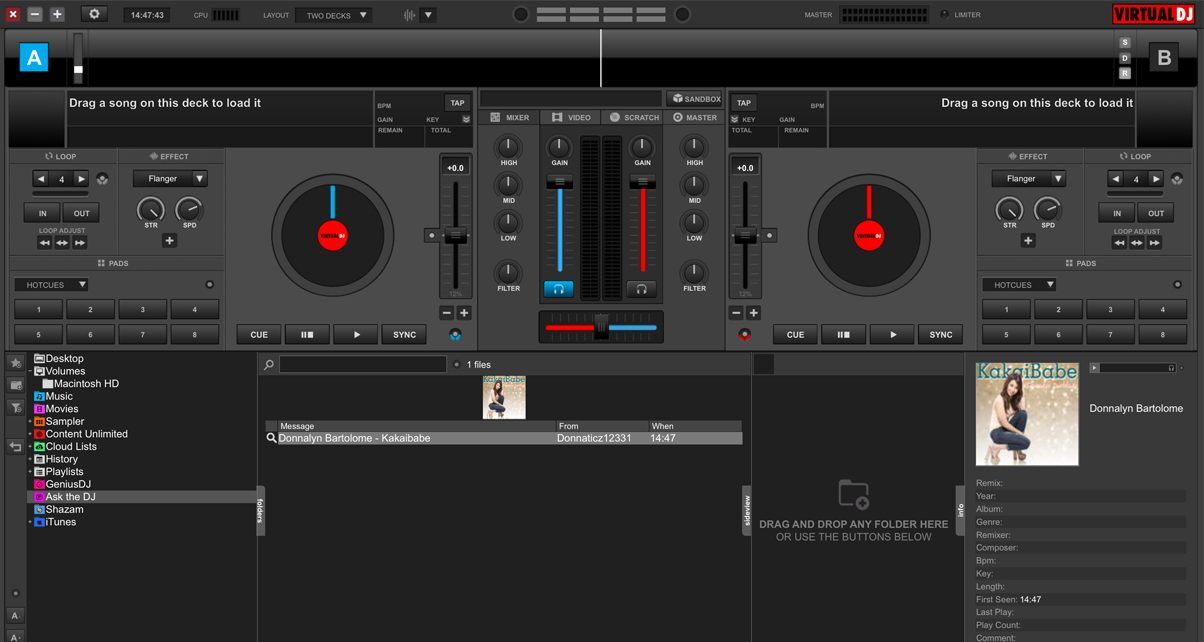Tap the left deck TAP button
The width and height of the screenshot is (1204, 642).
457,102
